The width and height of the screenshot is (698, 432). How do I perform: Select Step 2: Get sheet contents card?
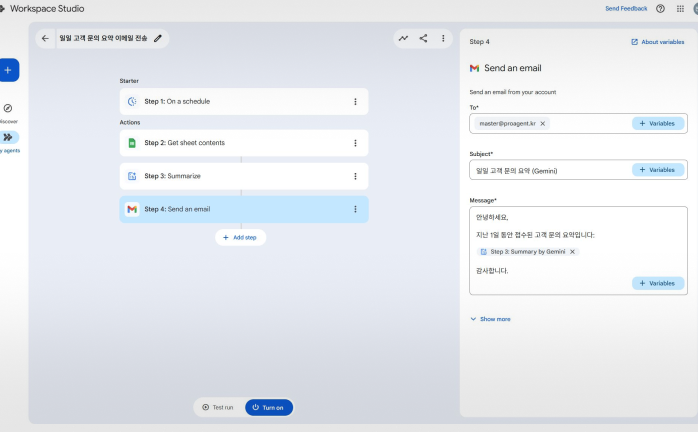(x=244, y=143)
